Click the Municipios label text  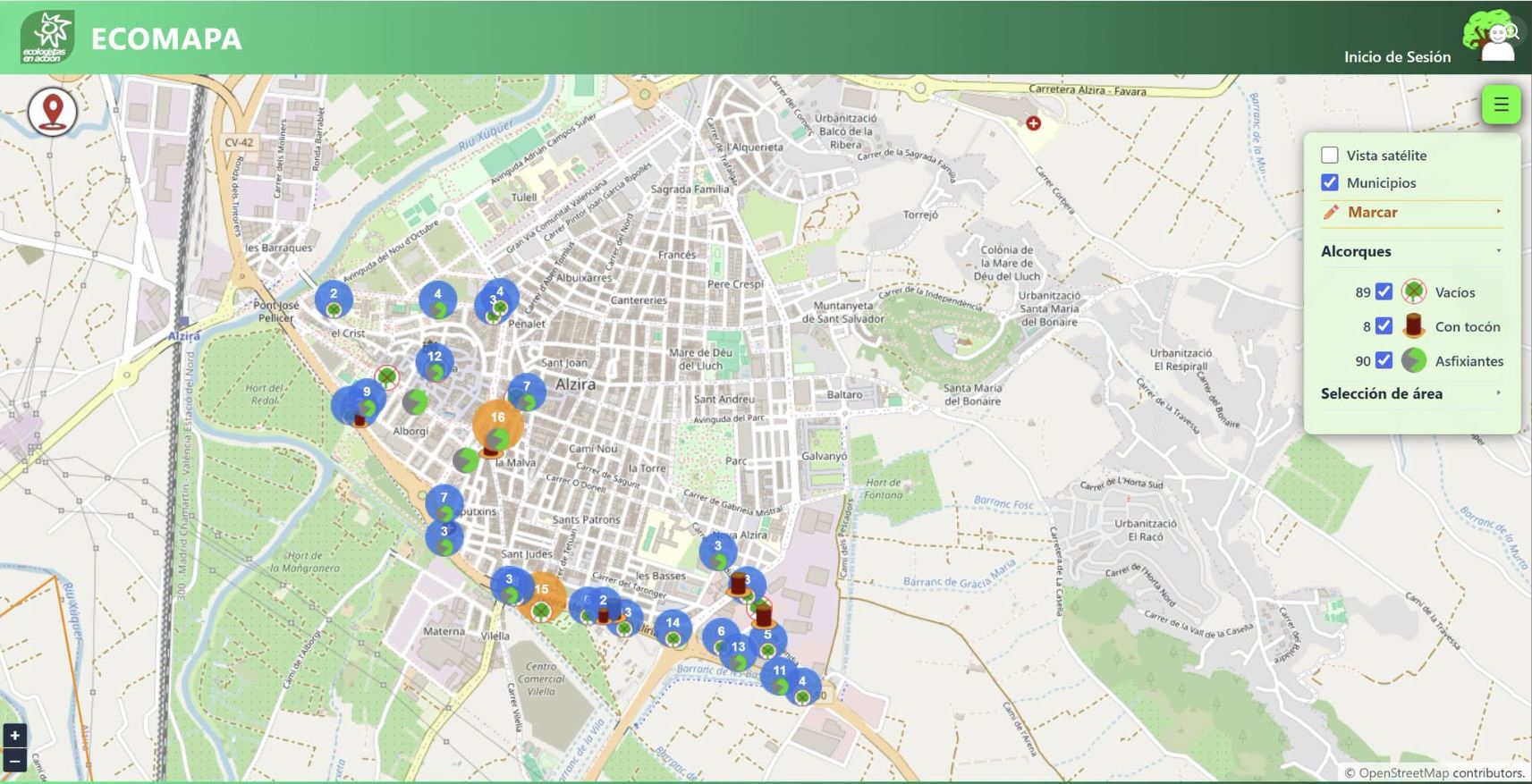tap(1381, 183)
